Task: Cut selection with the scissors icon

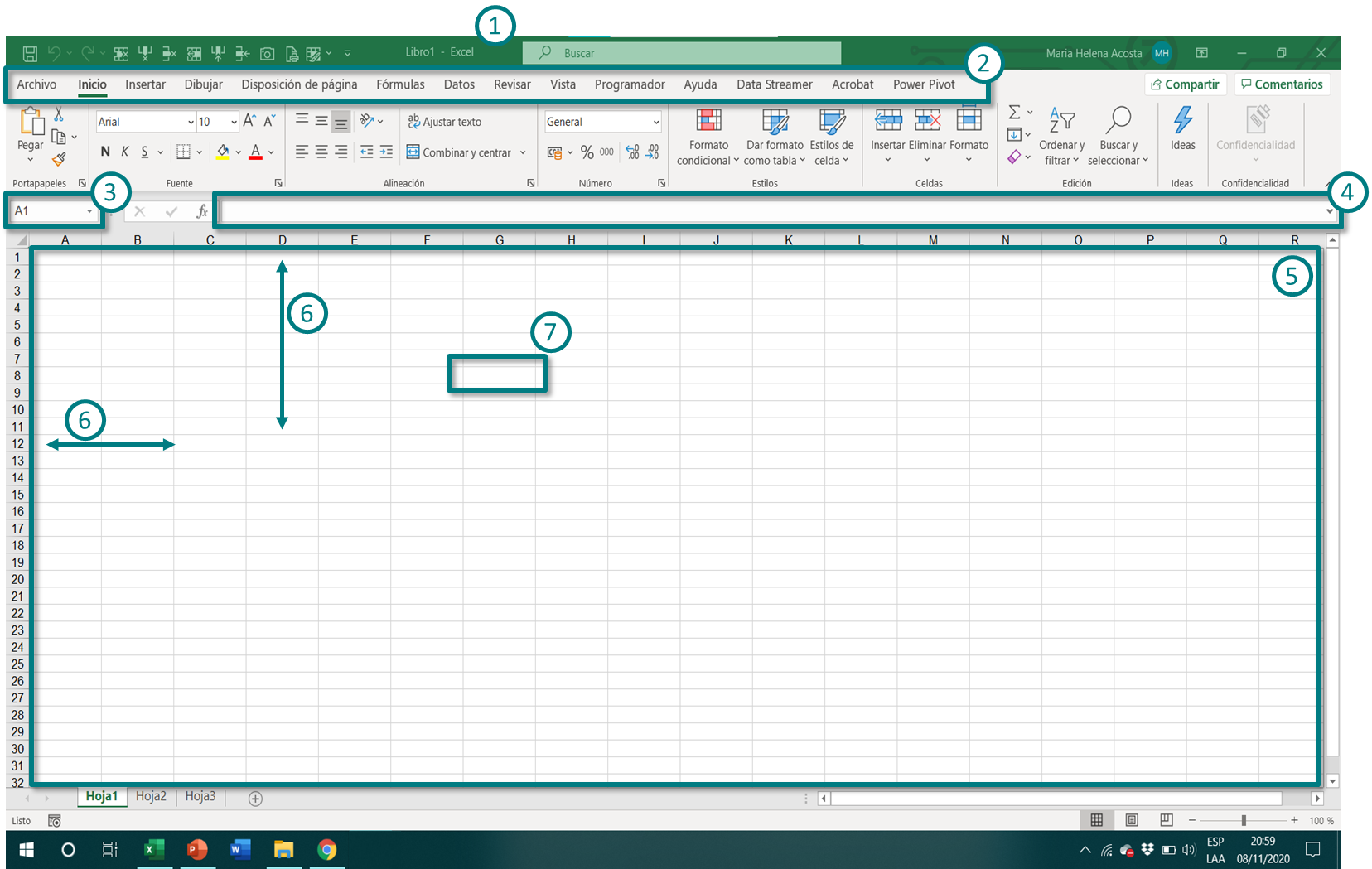Action: tap(59, 114)
